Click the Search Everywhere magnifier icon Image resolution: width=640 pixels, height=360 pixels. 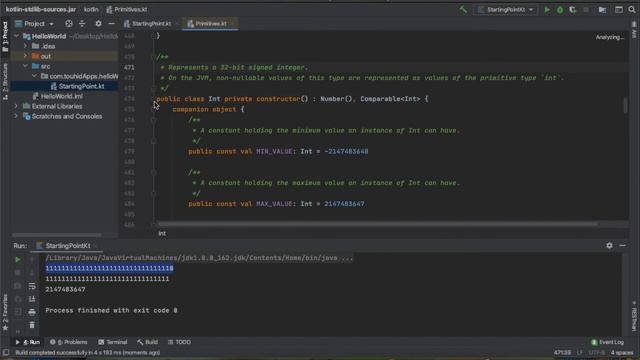pos(632,9)
